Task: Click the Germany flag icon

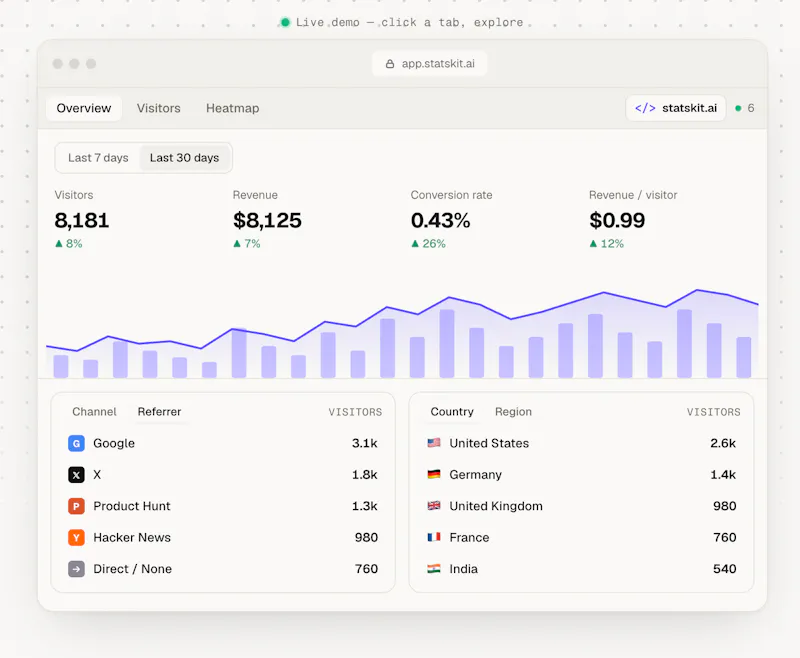Action: pyautogui.click(x=434, y=474)
